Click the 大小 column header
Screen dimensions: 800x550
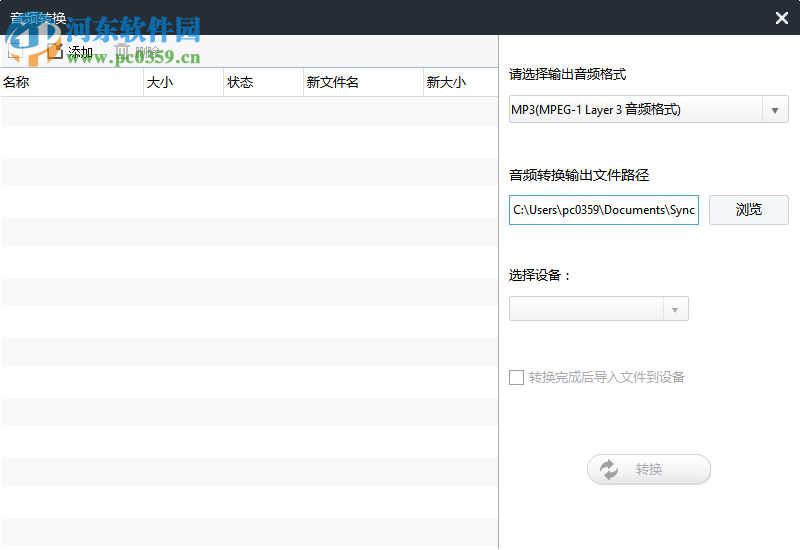click(x=184, y=82)
